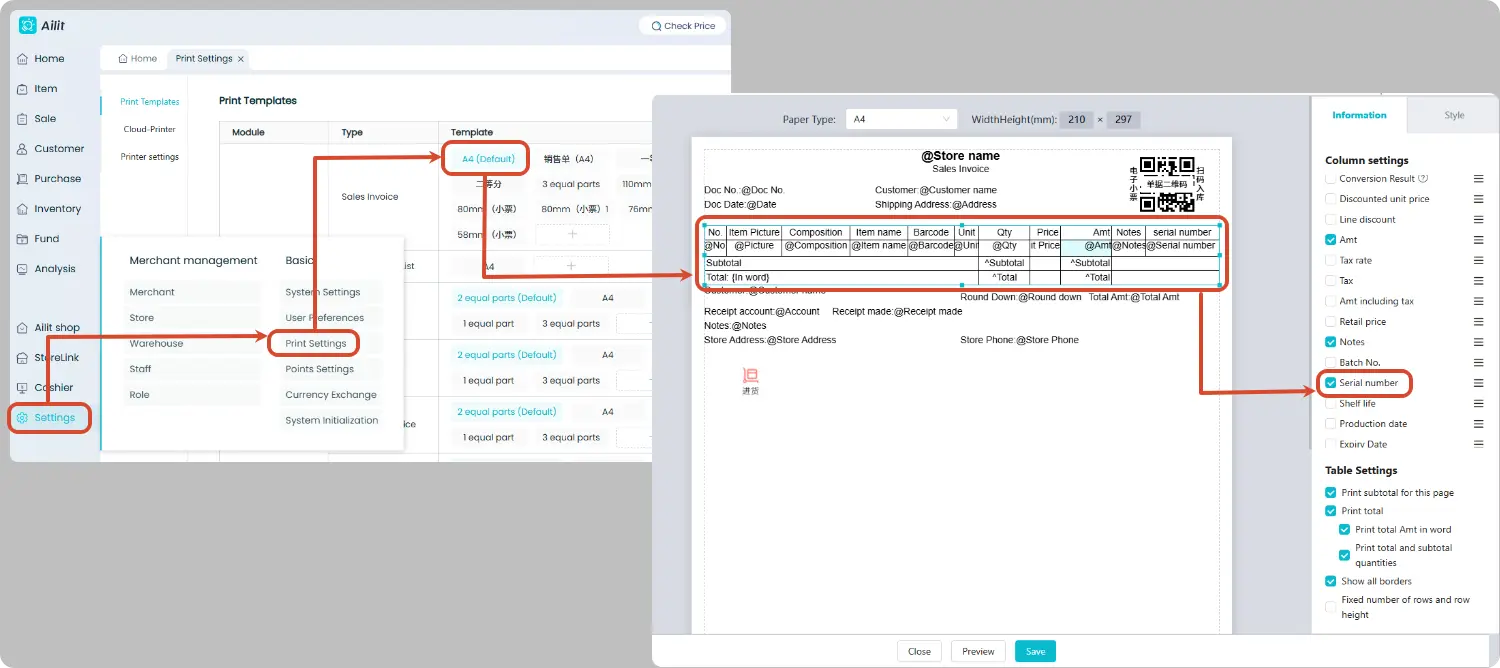Click drag handle for Line discount column
1500x668 pixels.
point(1478,220)
